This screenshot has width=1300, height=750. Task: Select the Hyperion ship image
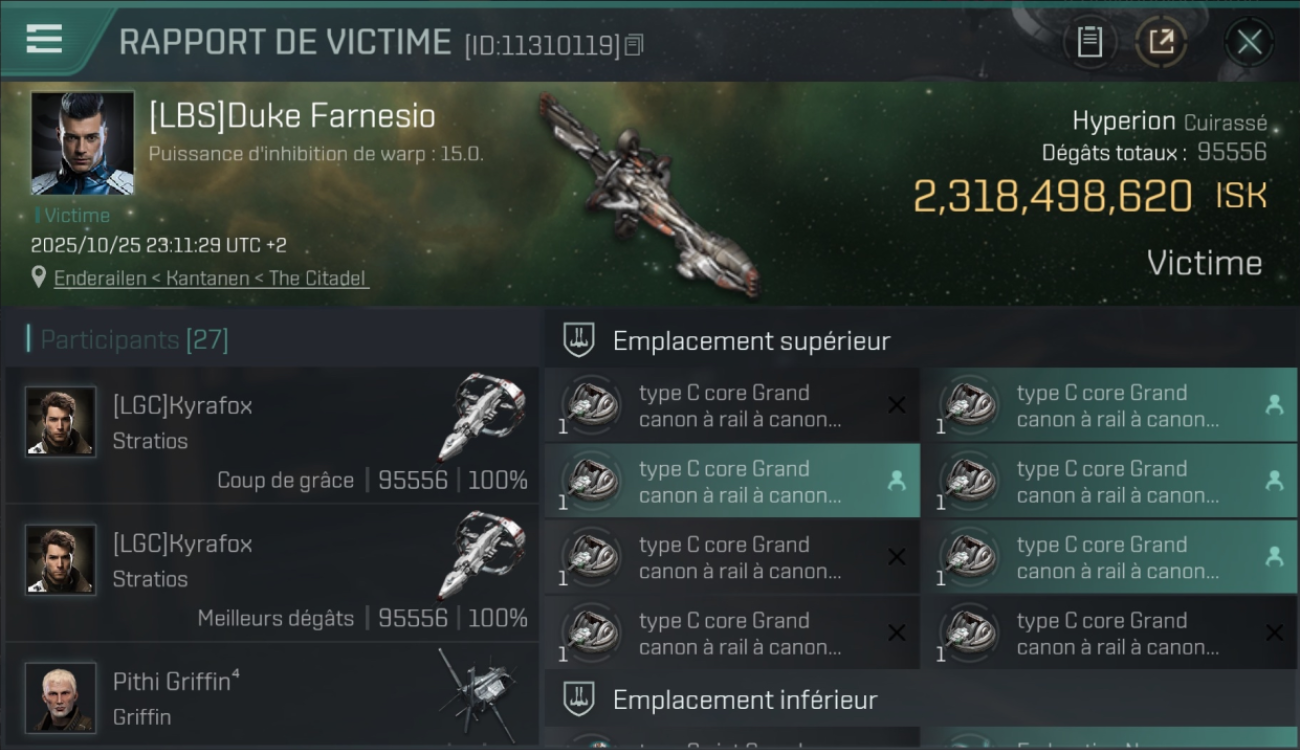[x=650, y=195]
